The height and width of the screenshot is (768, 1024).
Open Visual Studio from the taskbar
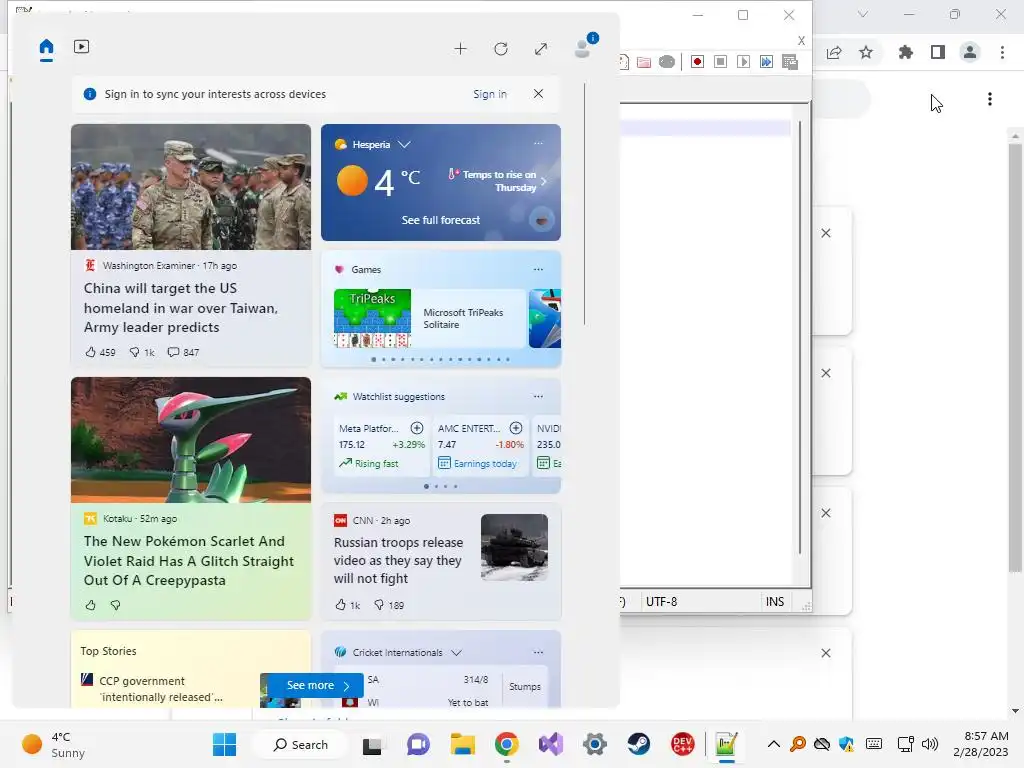click(551, 744)
